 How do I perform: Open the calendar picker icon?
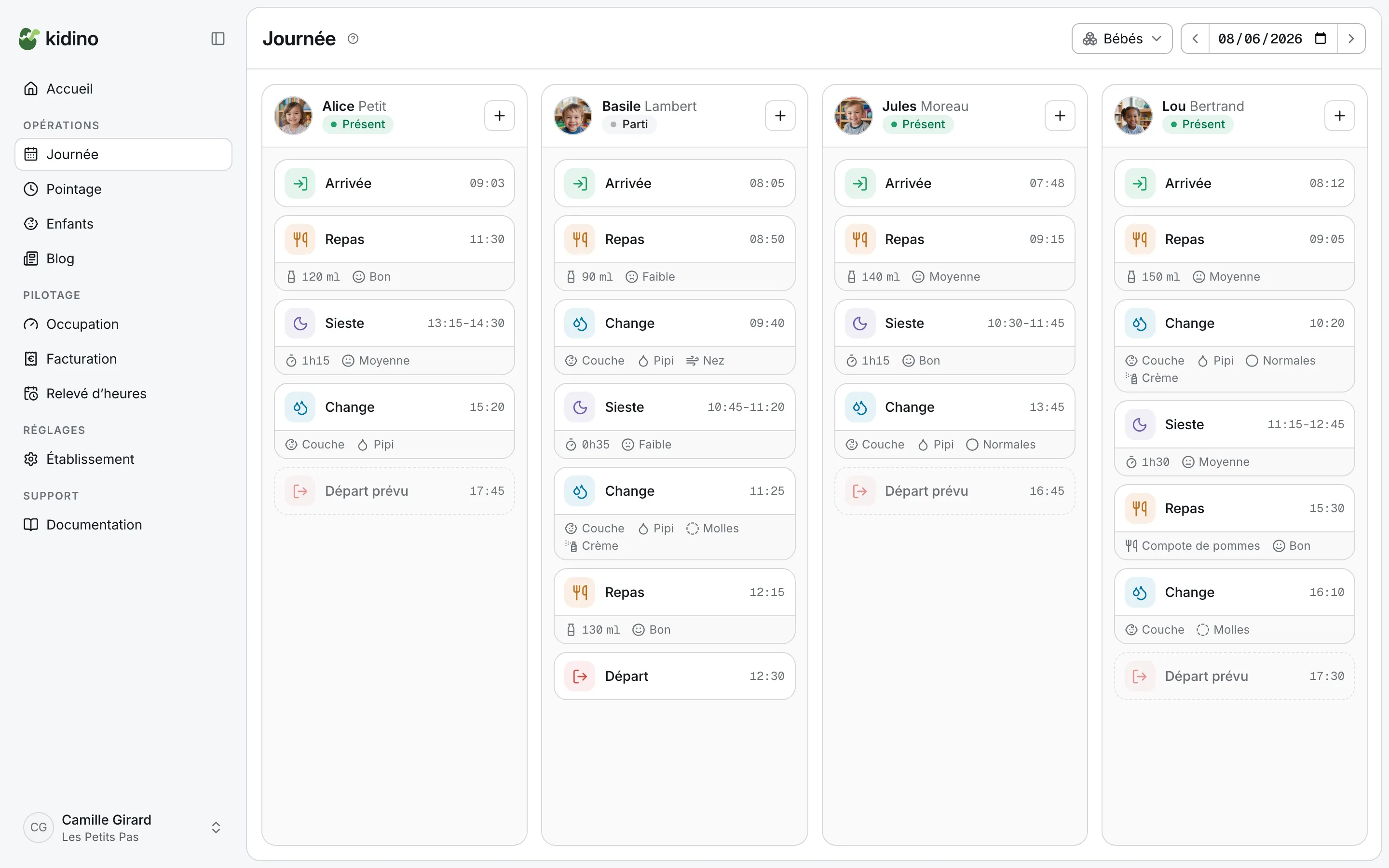[x=1320, y=39]
